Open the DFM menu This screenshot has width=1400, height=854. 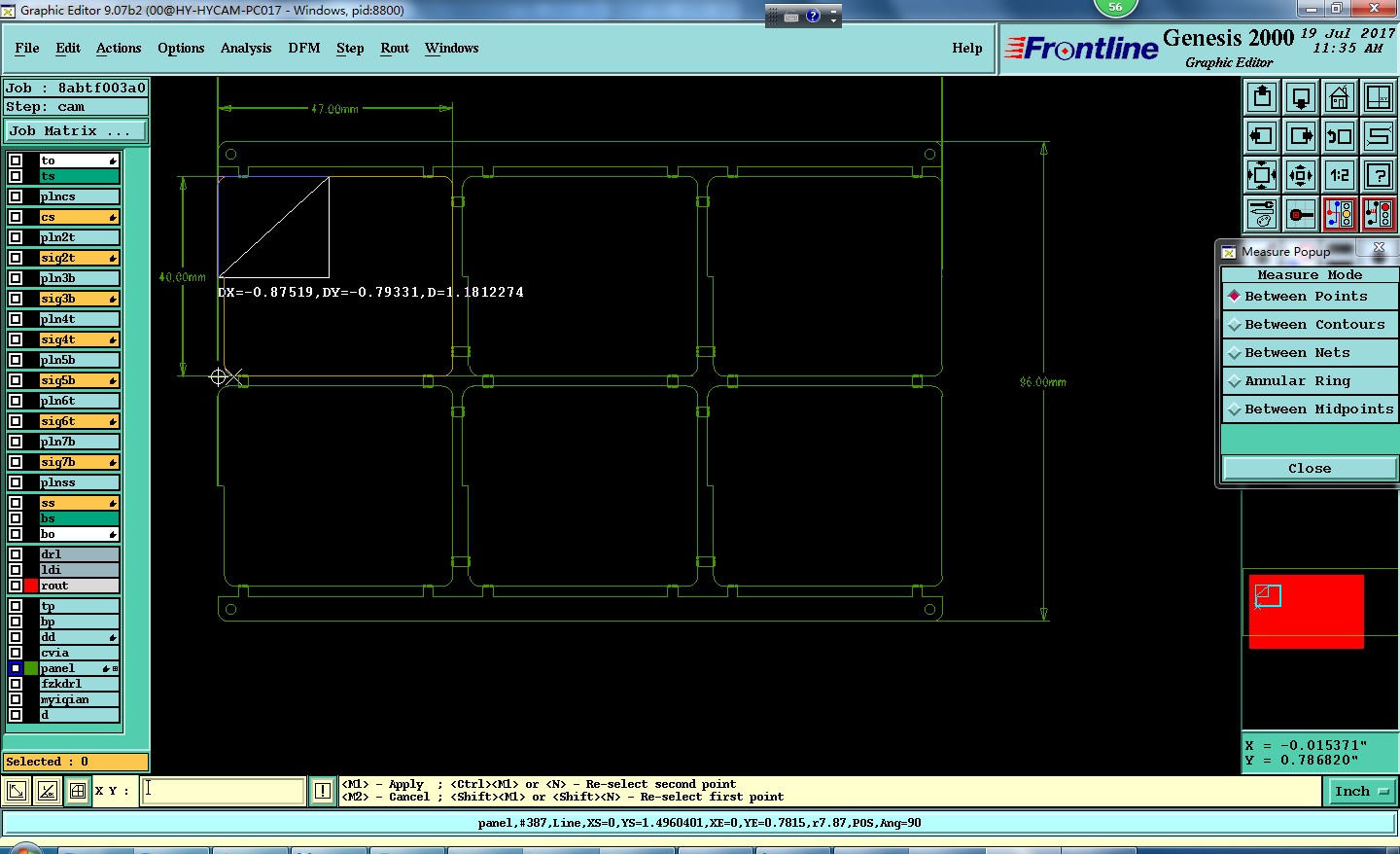303,48
